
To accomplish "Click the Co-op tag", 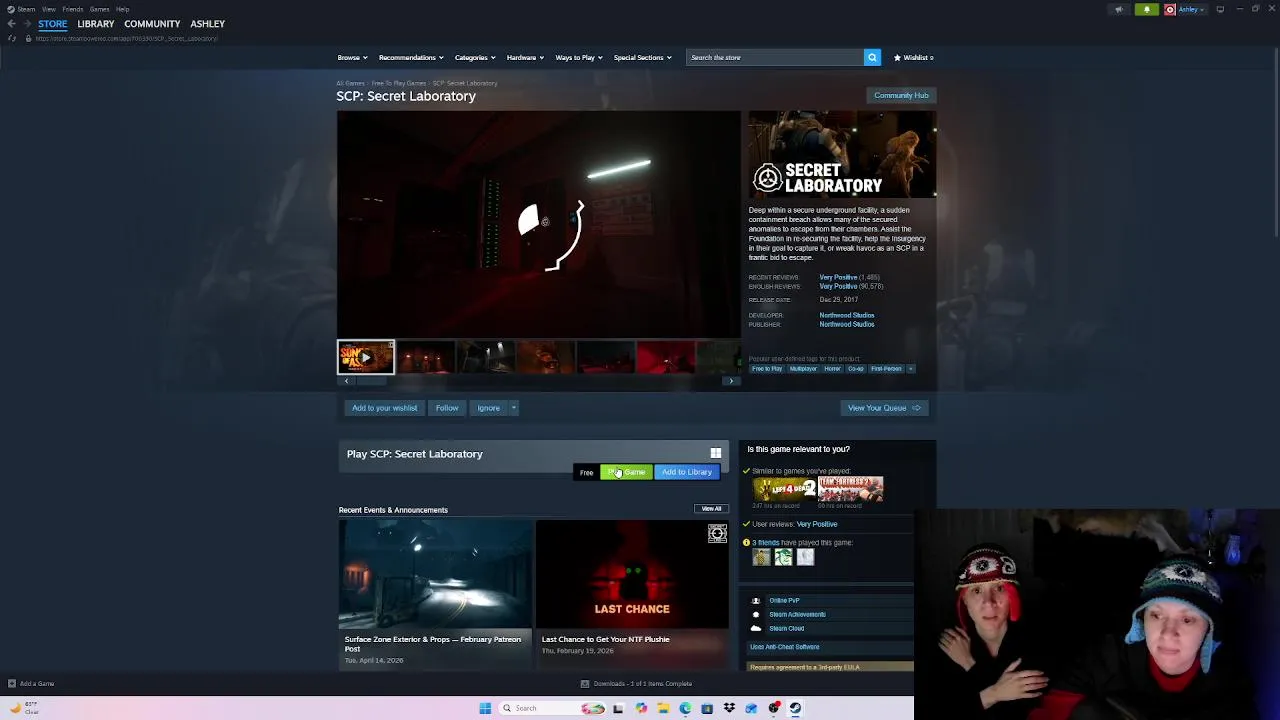I will pos(856,369).
